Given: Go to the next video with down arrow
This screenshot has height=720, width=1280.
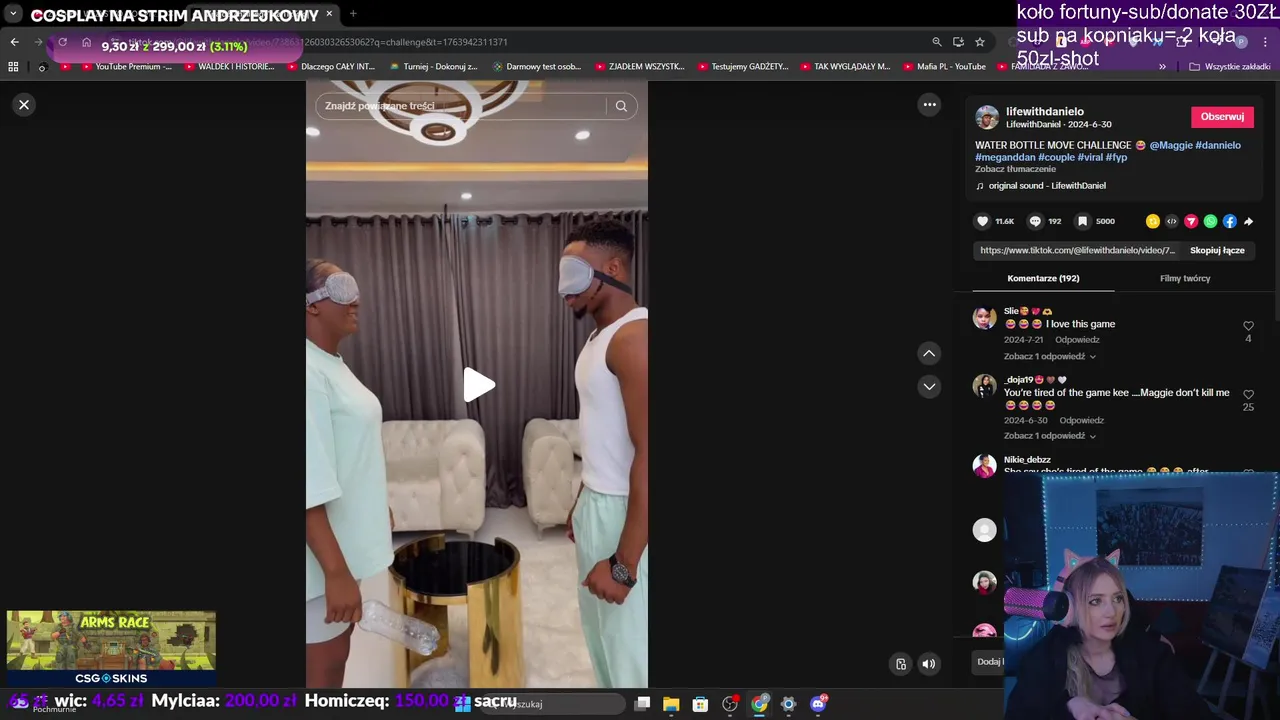Looking at the screenshot, I should pos(929,386).
